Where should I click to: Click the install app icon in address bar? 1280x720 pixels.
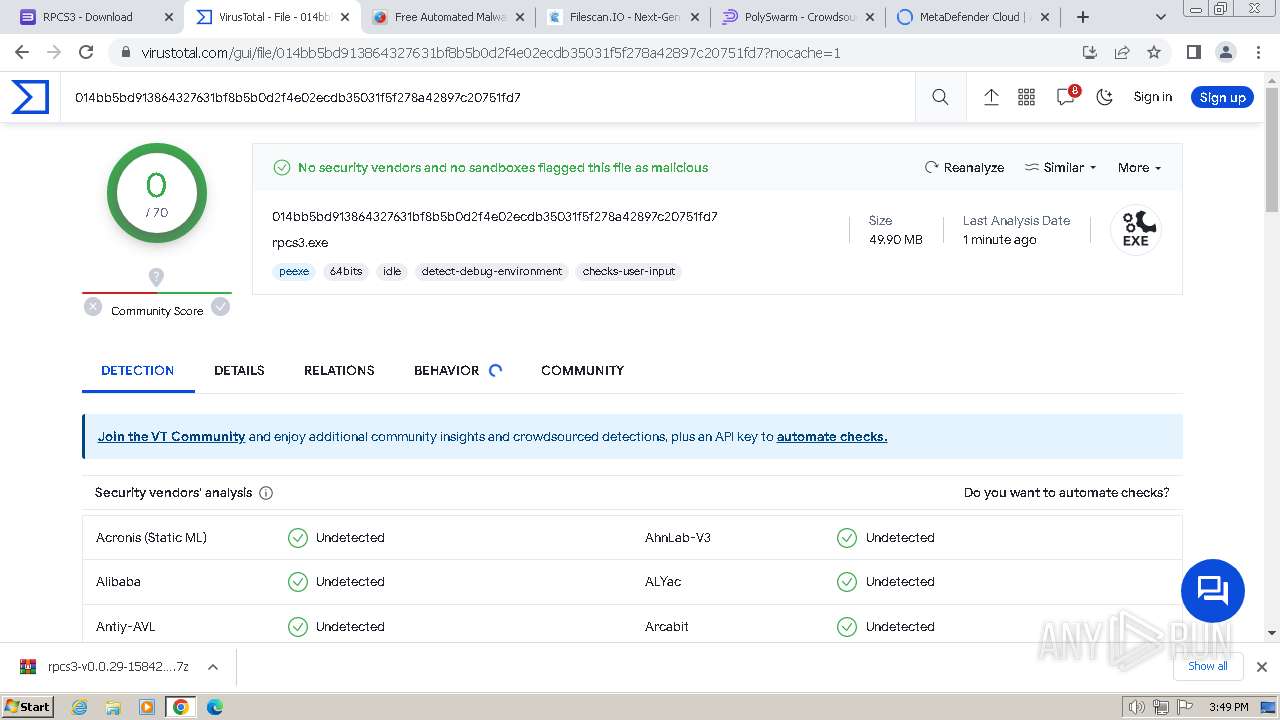1090,52
